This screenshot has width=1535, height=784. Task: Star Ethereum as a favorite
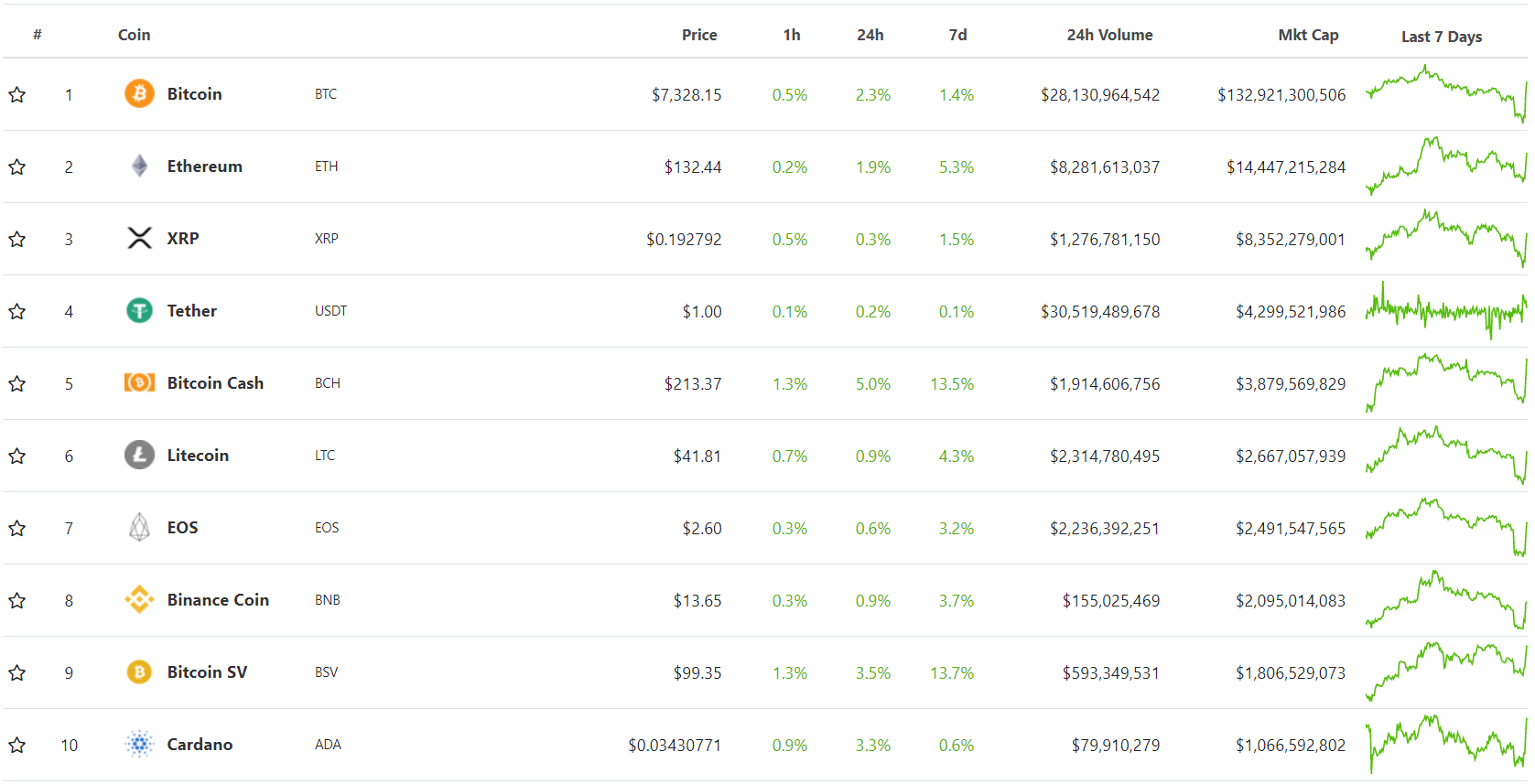[x=16, y=166]
